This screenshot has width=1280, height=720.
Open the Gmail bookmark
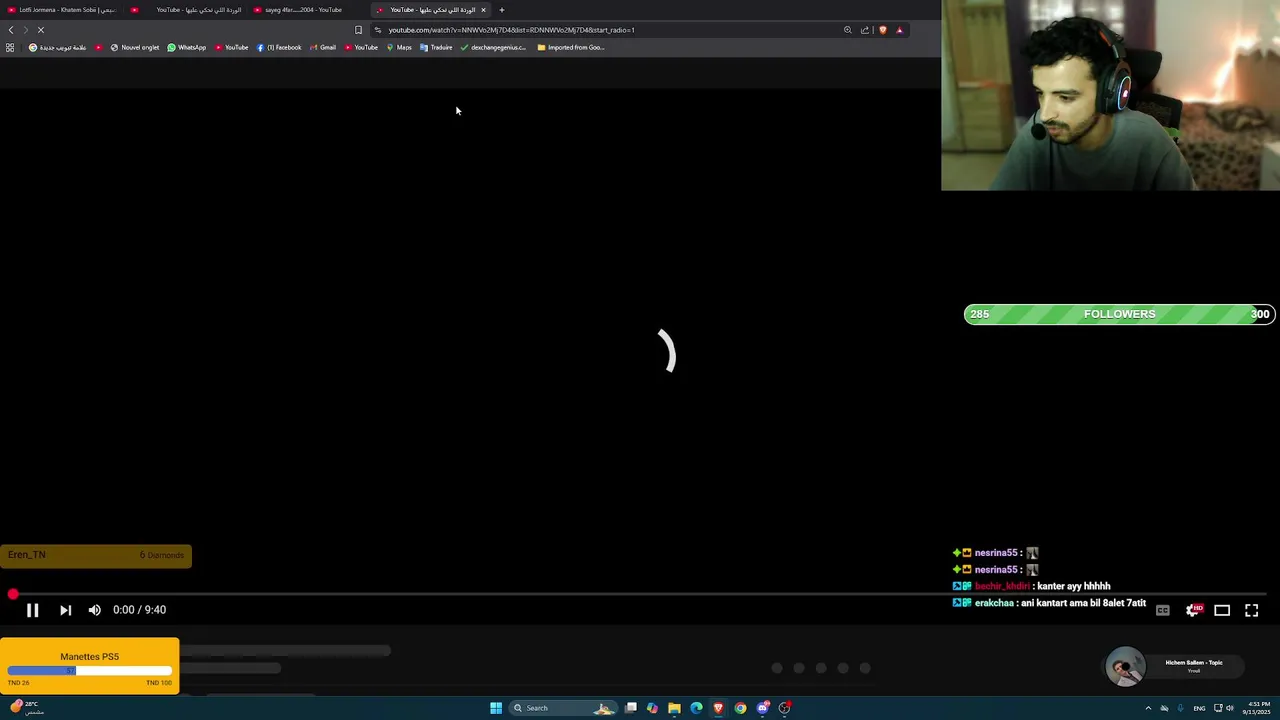(323, 47)
